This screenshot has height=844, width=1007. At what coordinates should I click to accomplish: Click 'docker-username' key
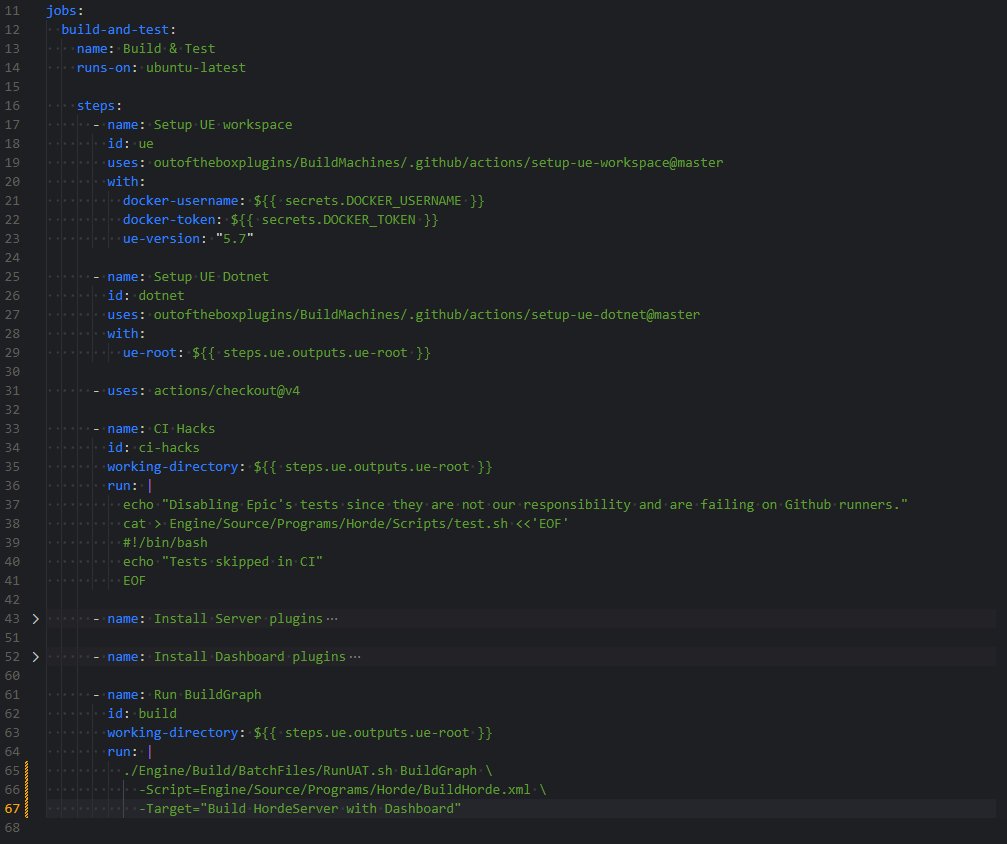click(x=180, y=200)
